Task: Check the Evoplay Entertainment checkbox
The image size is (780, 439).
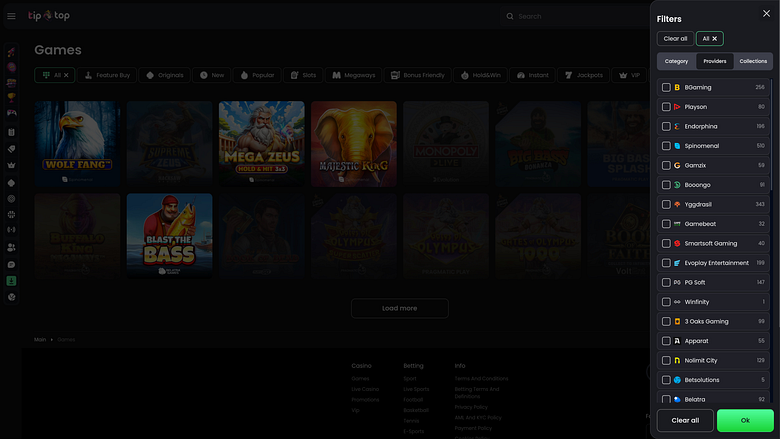Action: [666, 263]
